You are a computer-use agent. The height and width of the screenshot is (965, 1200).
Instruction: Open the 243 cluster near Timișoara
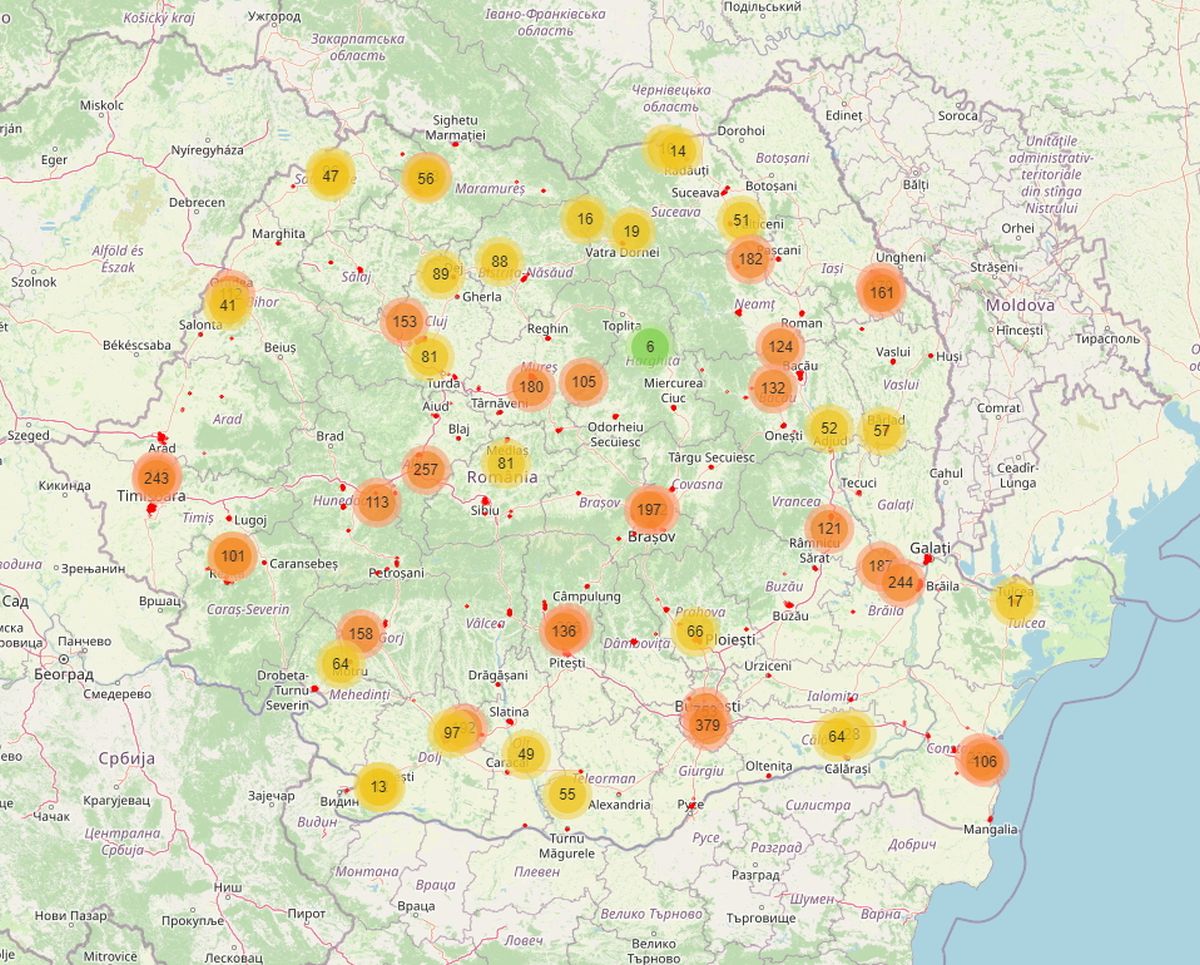tap(156, 478)
